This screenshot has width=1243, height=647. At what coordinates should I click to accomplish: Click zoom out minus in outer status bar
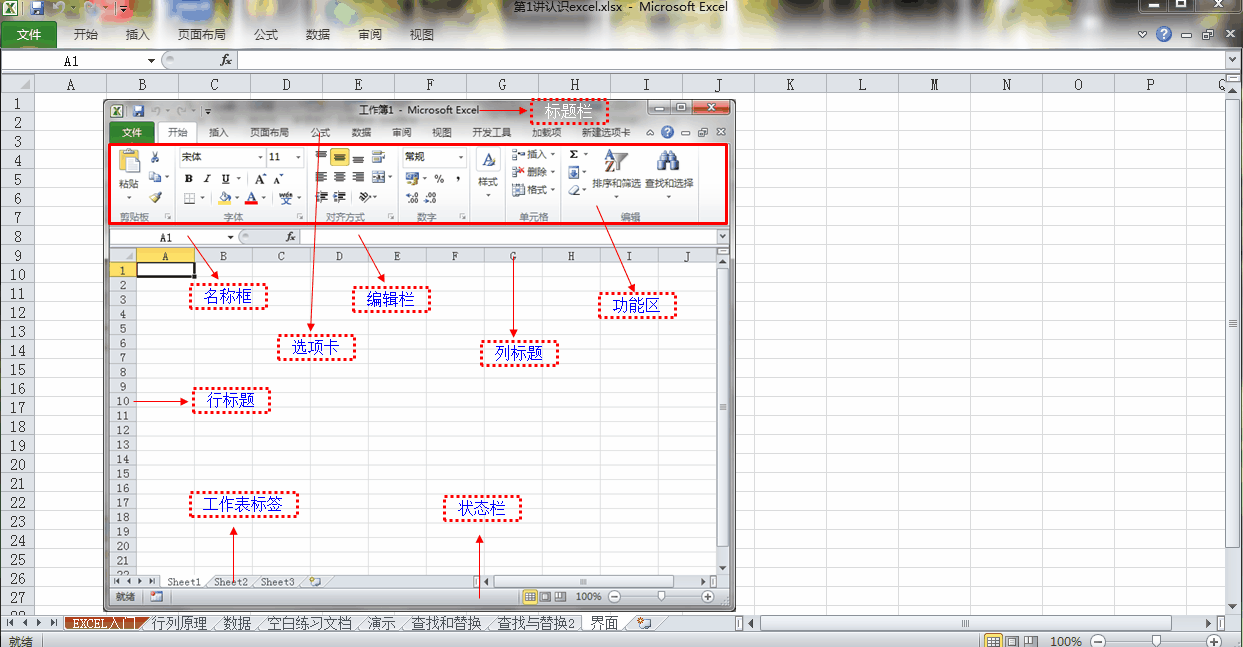click(x=1097, y=641)
